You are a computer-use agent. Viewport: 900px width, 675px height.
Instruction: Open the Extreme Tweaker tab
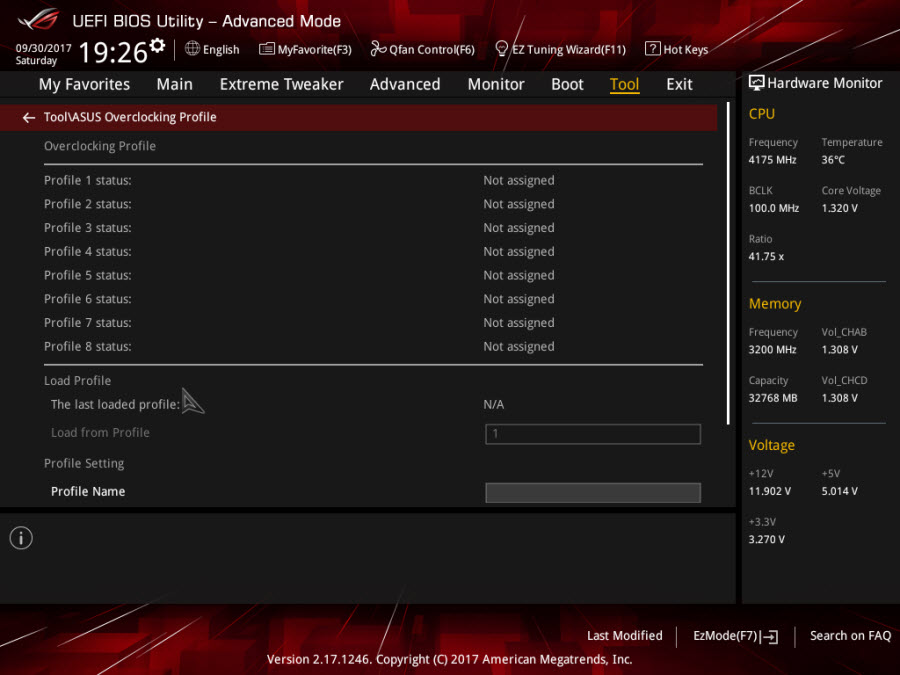[281, 84]
